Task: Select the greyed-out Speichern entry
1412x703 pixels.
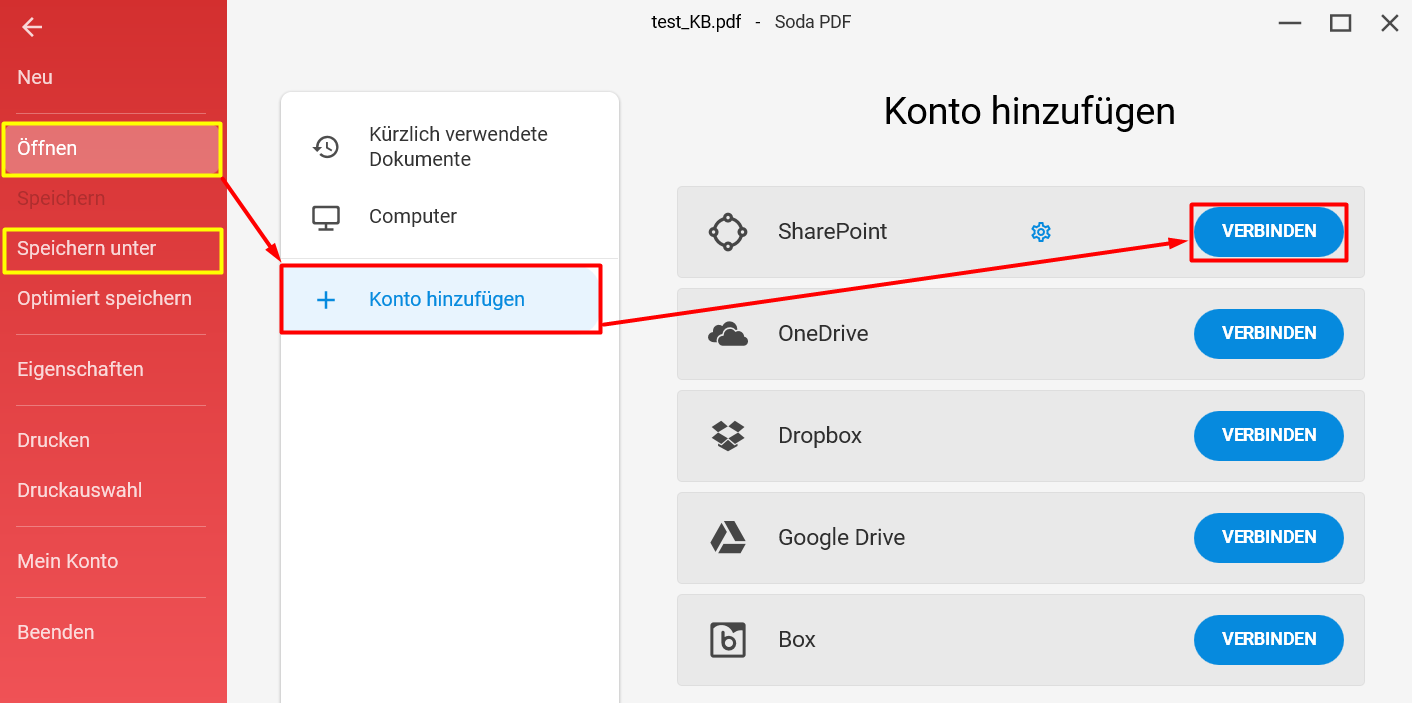Action: (x=61, y=198)
